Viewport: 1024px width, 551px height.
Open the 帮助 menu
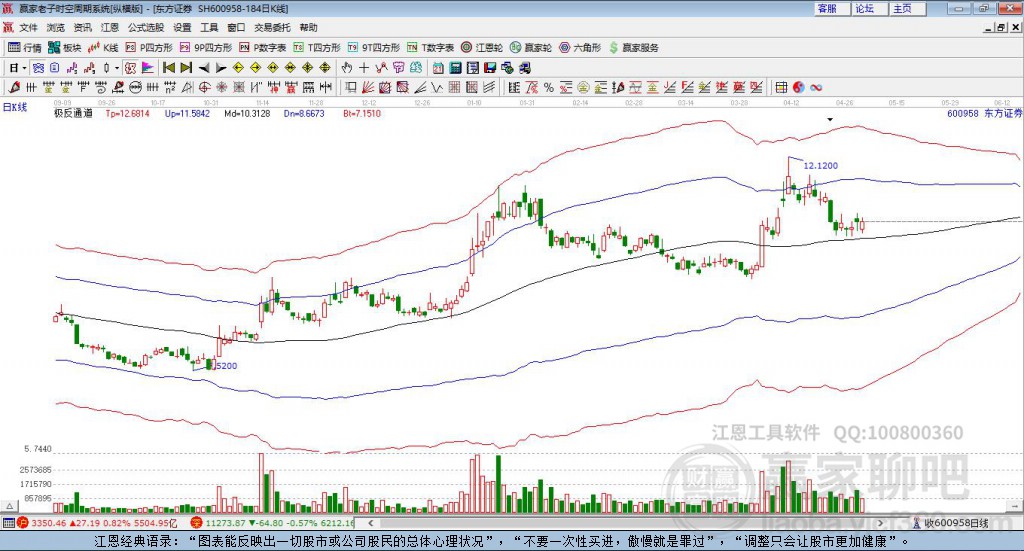(308, 27)
